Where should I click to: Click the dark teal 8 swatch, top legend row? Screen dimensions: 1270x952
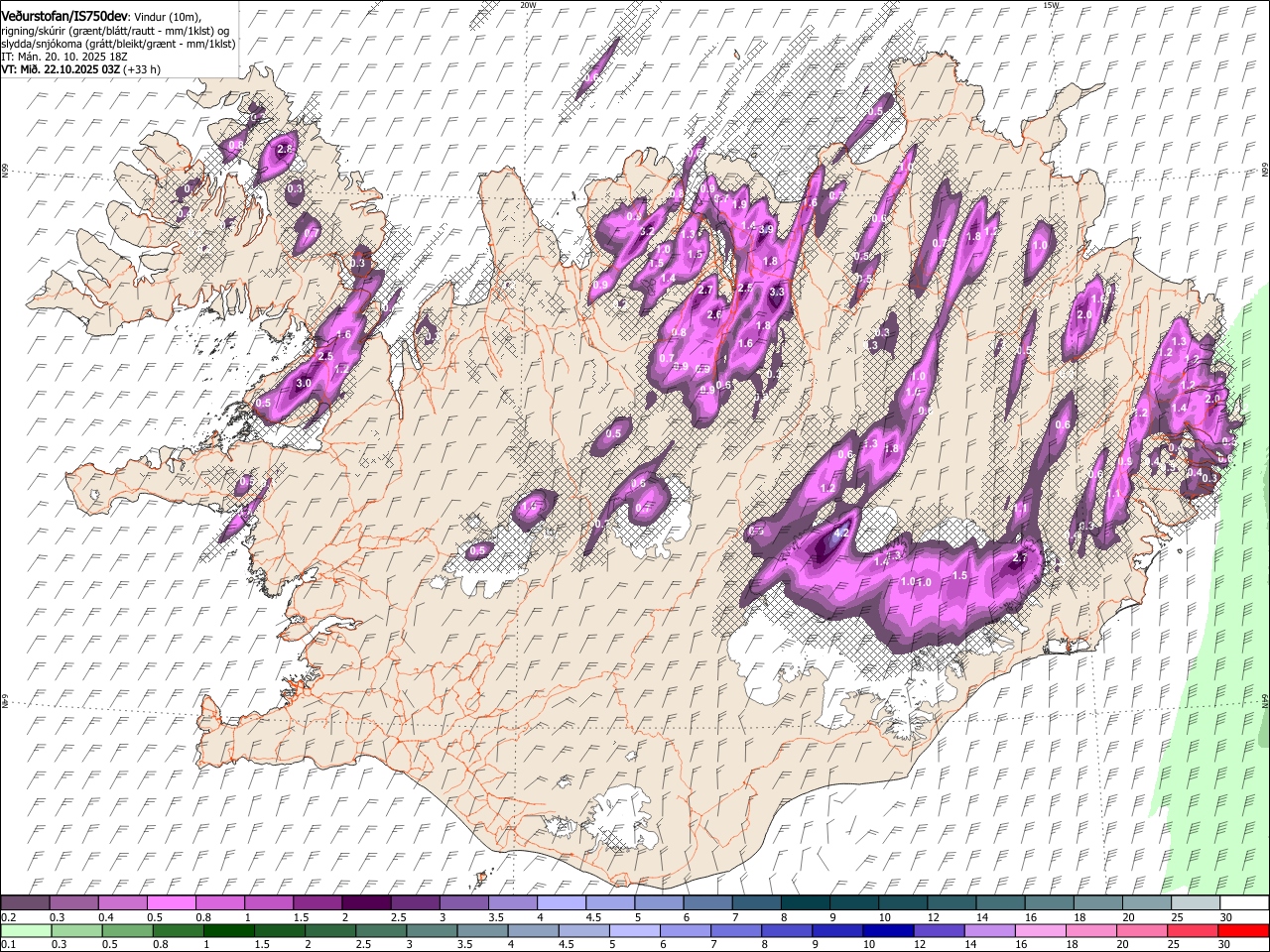[x=805, y=903]
